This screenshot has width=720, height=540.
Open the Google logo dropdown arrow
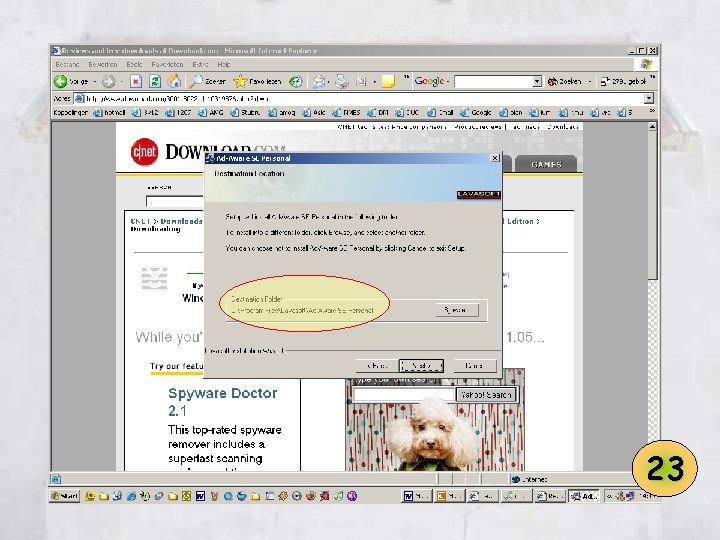click(x=448, y=82)
